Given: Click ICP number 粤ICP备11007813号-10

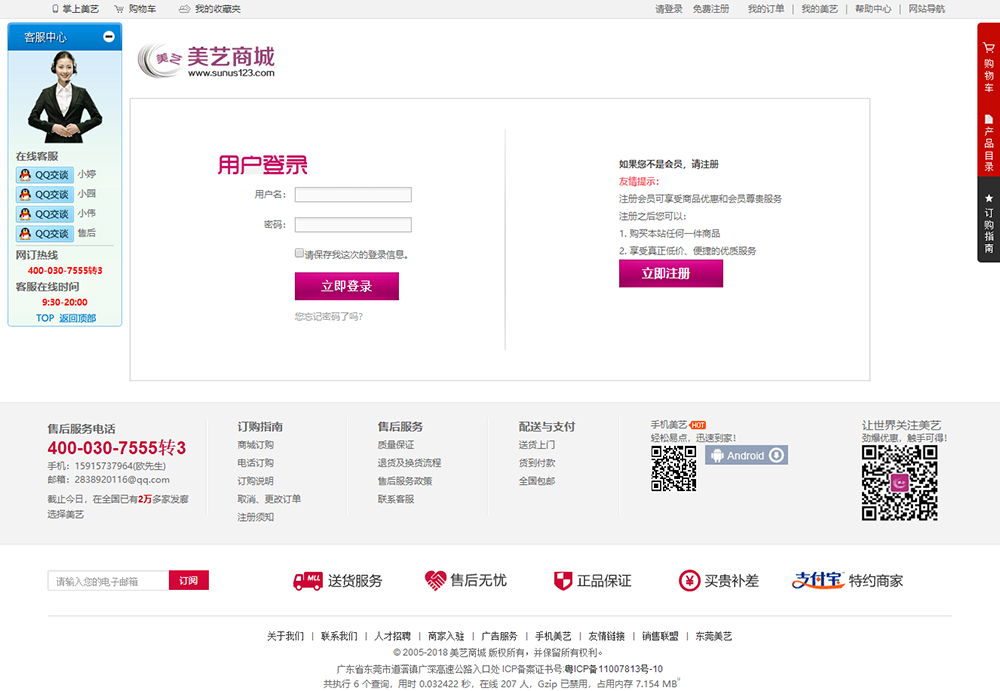Looking at the screenshot, I should coord(614,669).
